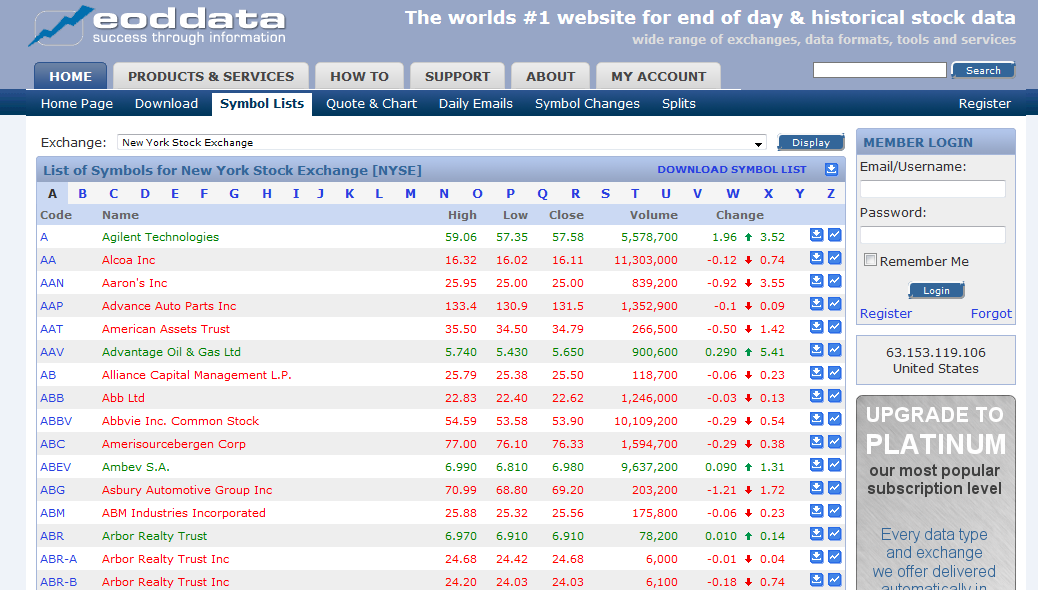The height and width of the screenshot is (590, 1038).
Task: Click the Login button
Action: (936, 291)
